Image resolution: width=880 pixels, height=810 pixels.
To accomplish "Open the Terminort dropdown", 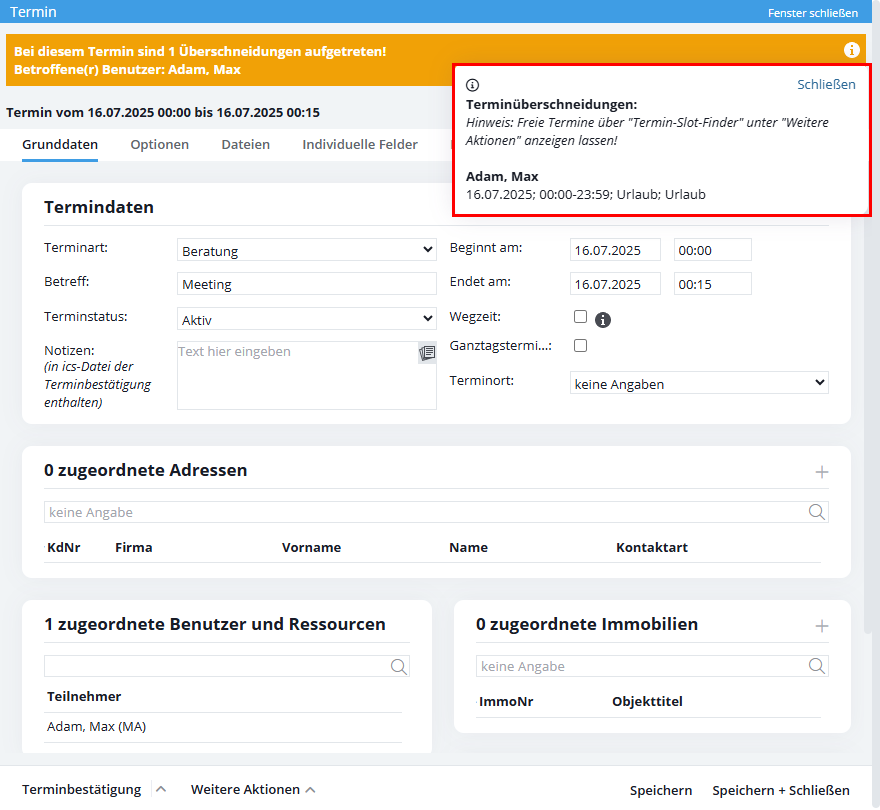I will 699,383.
